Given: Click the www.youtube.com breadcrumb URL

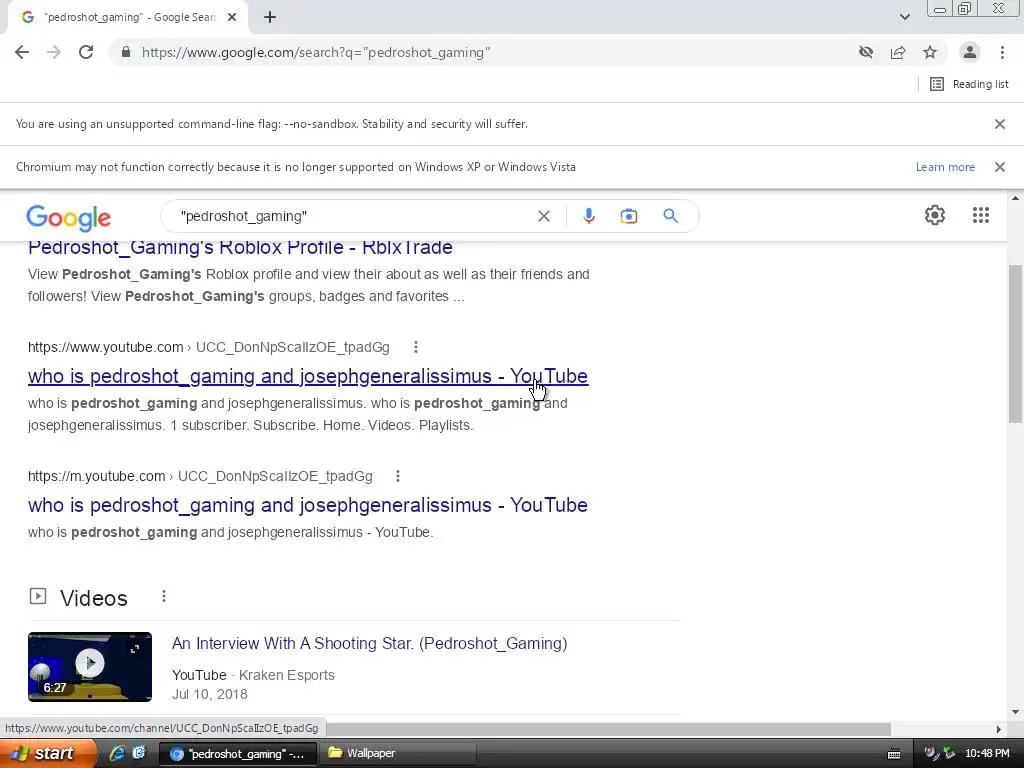Looking at the screenshot, I should pos(208,347).
